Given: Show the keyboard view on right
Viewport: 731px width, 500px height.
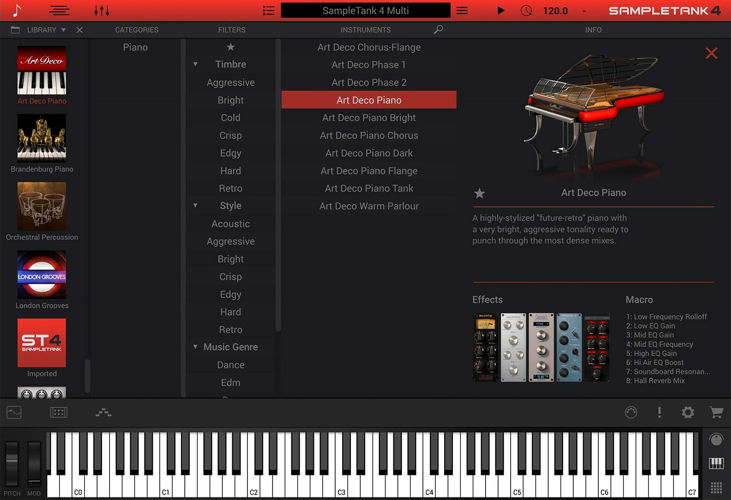Looking at the screenshot, I should pyautogui.click(x=716, y=463).
